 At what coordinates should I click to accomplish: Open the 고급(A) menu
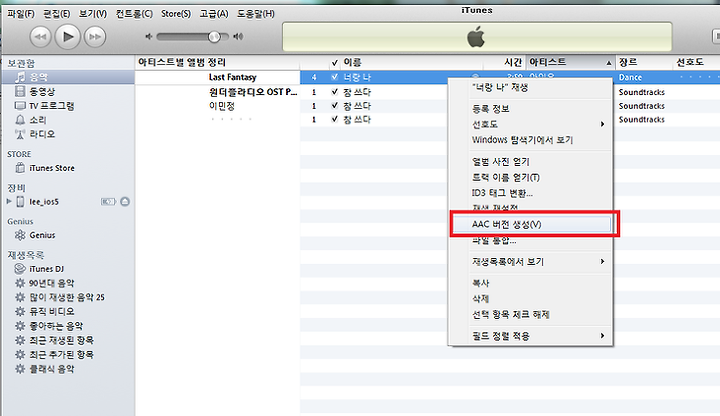(x=214, y=14)
